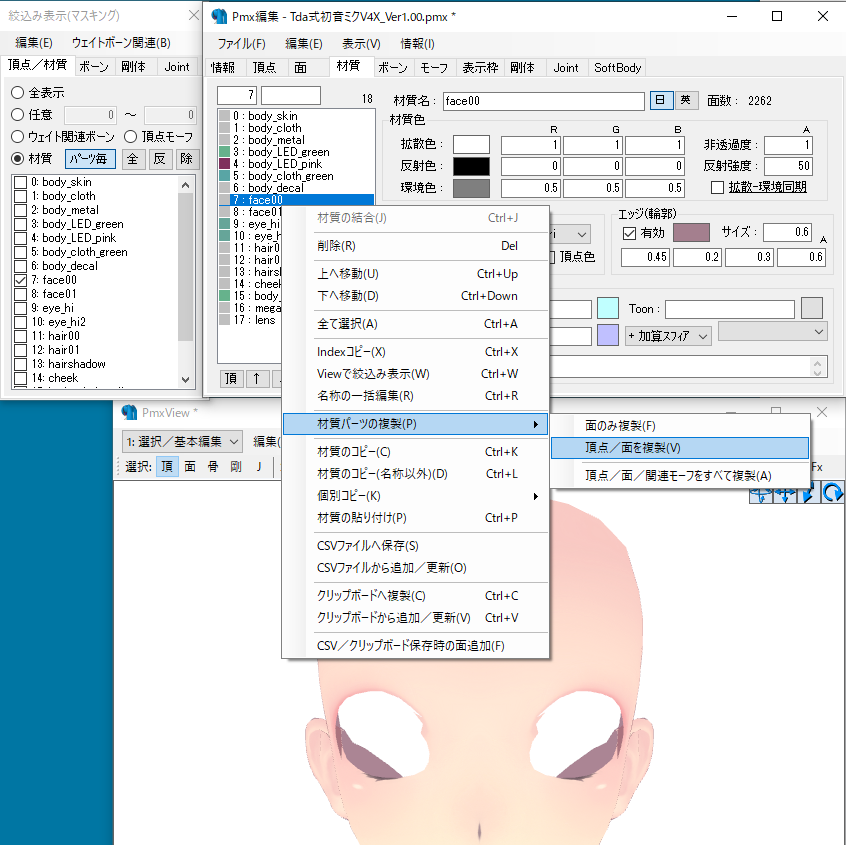Click the curved-arrow rotate icon in PmxView
This screenshot has height=845, width=846.
833,492
